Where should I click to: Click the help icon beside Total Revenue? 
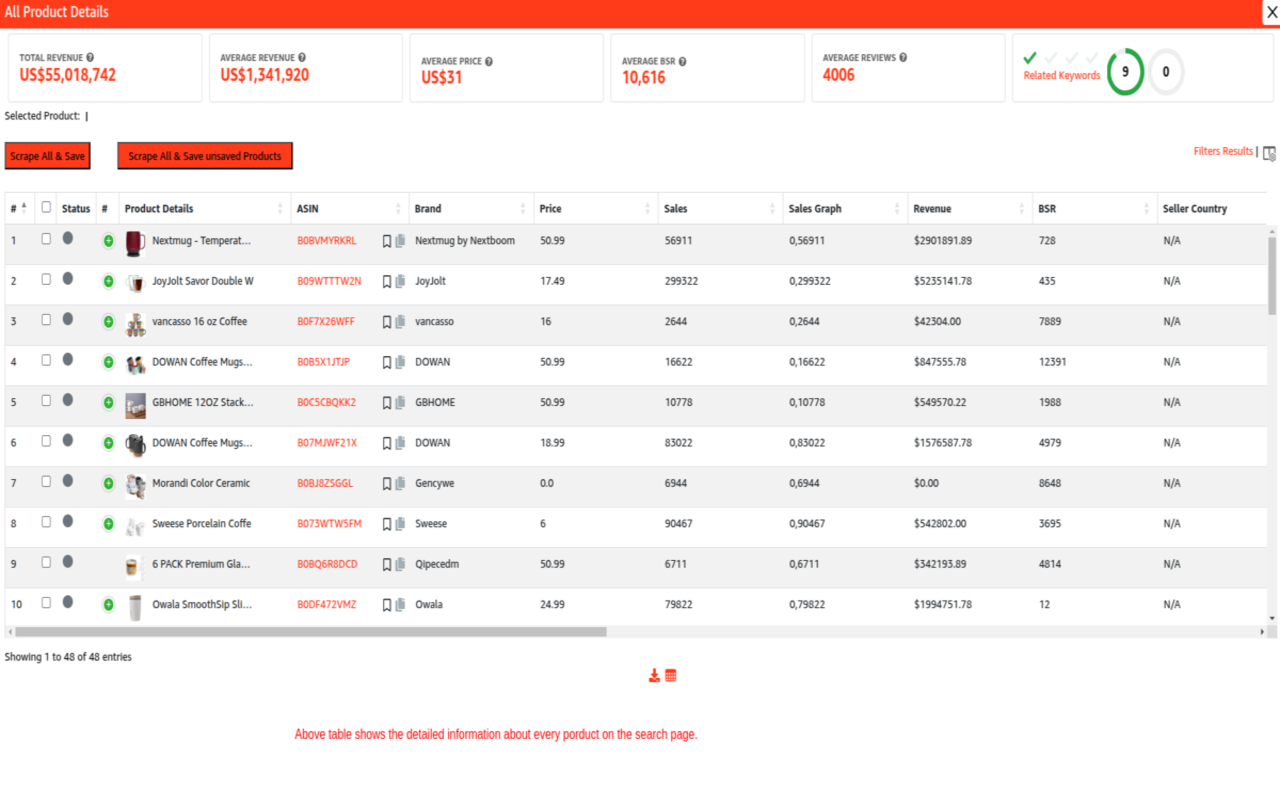click(x=90, y=58)
